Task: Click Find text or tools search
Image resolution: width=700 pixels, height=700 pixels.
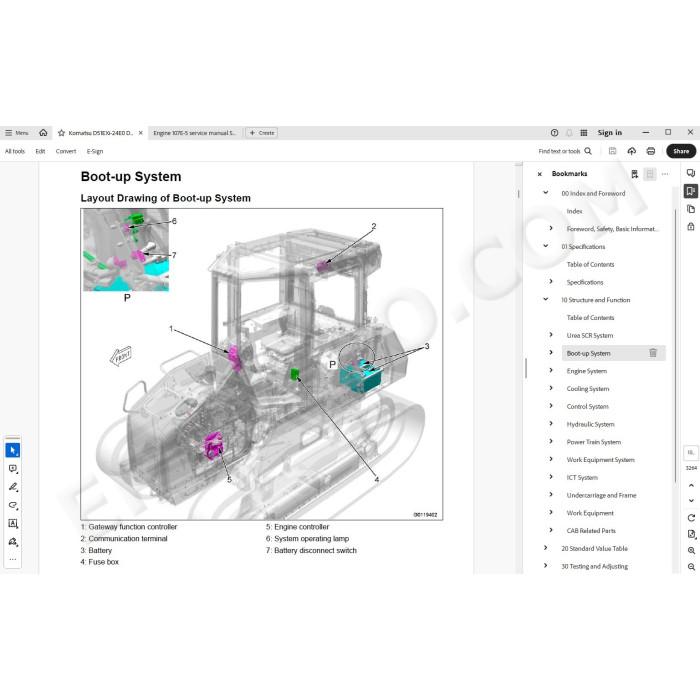Action: pos(565,151)
